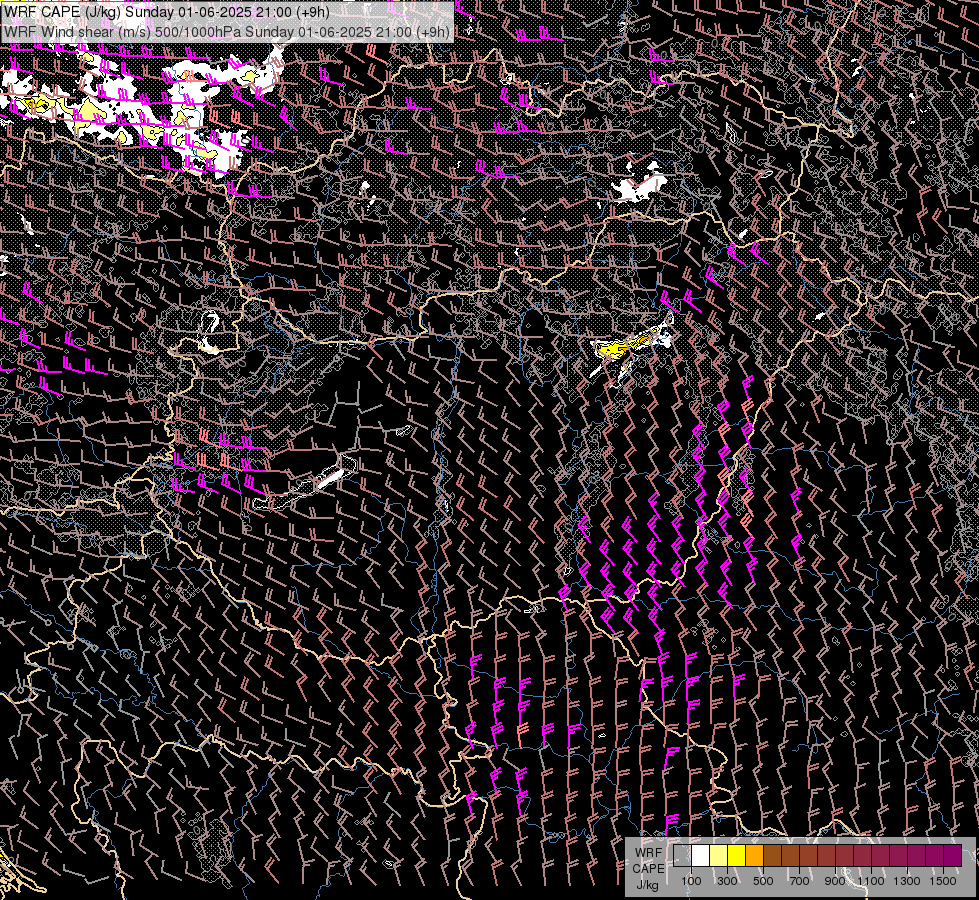Click the WRF Wind shear title line
The image size is (979, 900).
pos(227,32)
